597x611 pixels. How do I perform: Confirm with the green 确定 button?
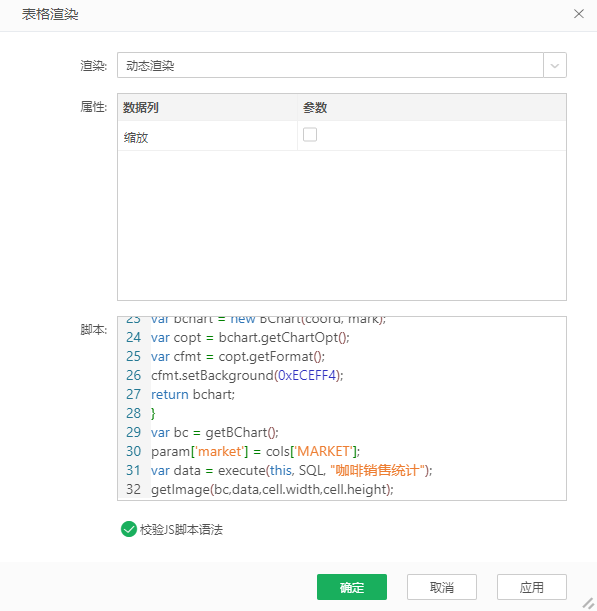pyautogui.click(x=352, y=587)
